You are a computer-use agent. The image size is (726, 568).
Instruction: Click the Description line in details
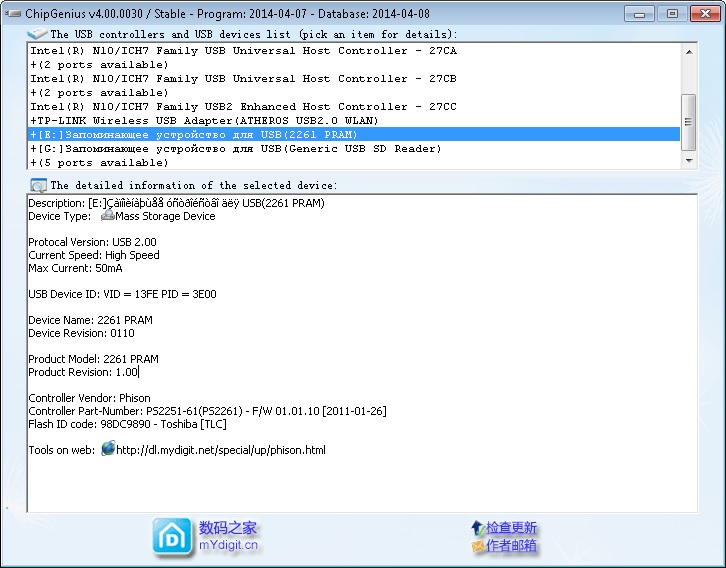[176, 203]
